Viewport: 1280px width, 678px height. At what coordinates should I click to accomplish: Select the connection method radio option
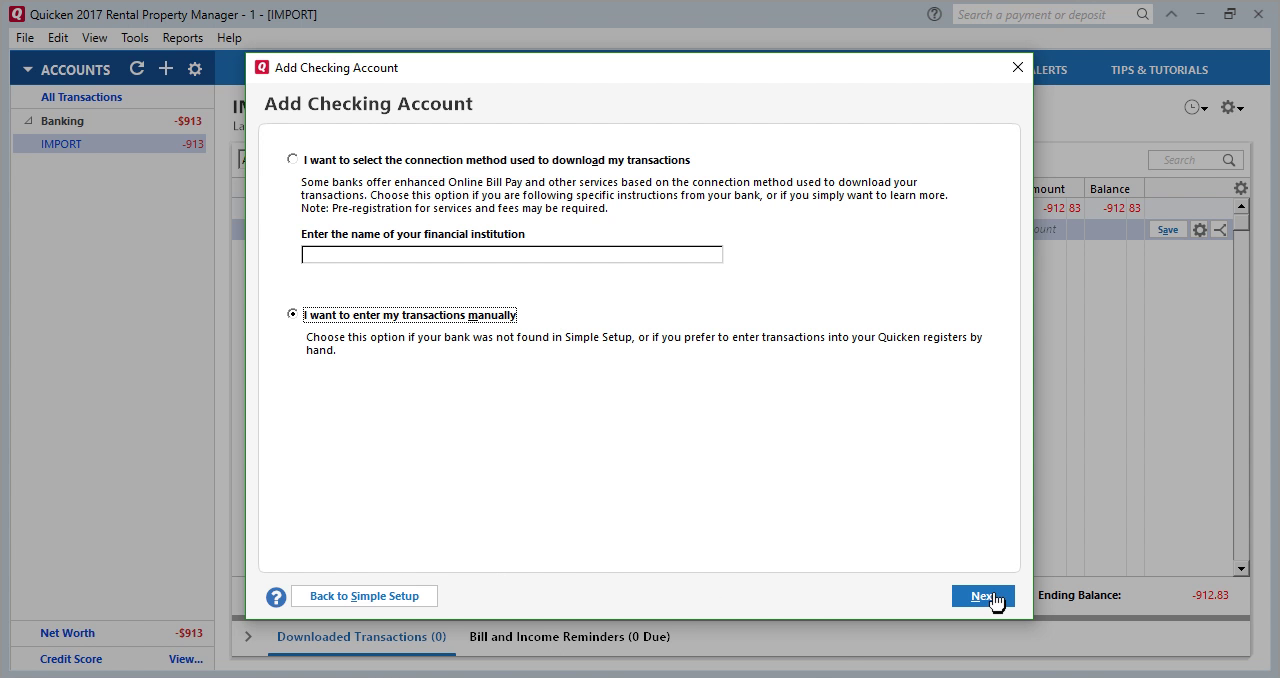click(x=292, y=159)
